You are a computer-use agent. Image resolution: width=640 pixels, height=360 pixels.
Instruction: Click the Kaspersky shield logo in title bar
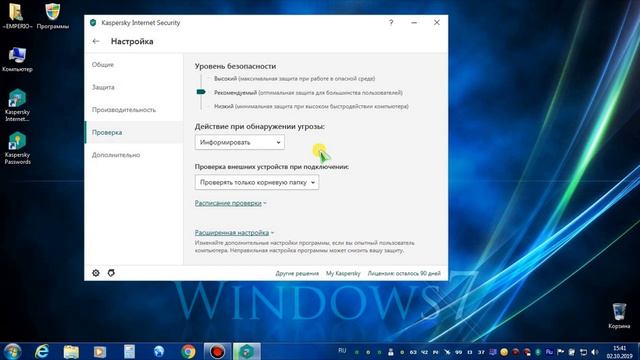93,23
